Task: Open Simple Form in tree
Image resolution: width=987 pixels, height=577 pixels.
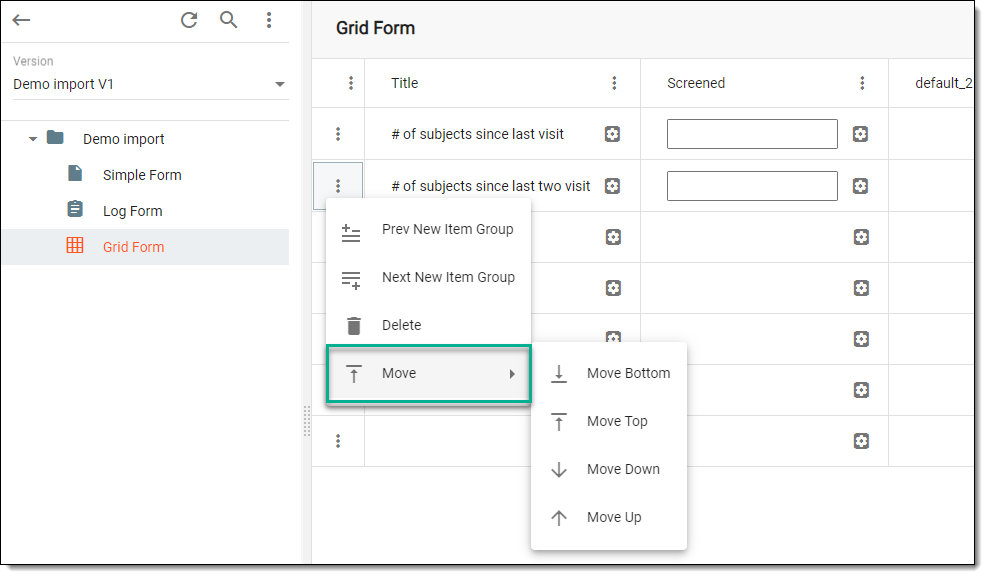Action: coord(142,175)
